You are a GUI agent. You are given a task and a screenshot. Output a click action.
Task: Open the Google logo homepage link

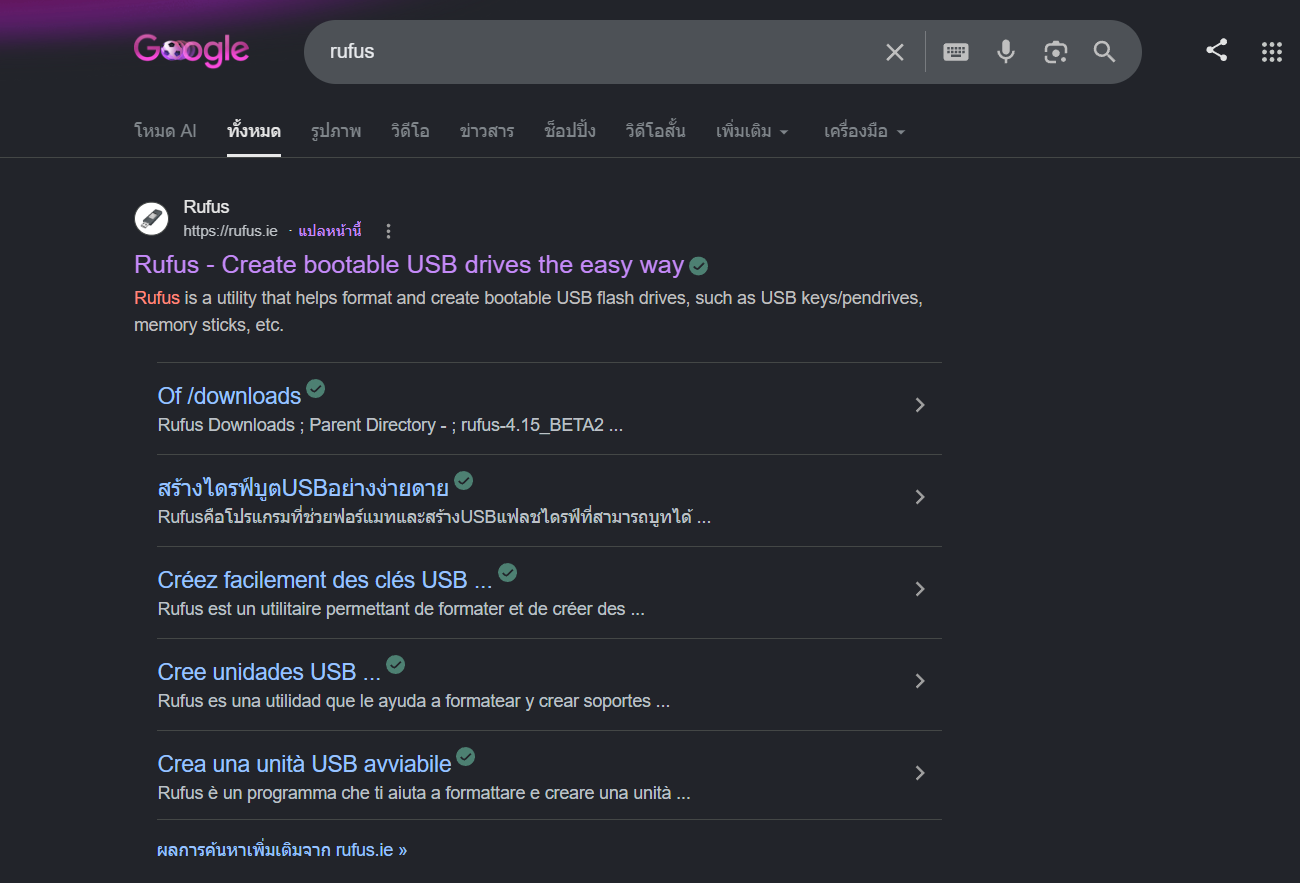191,51
